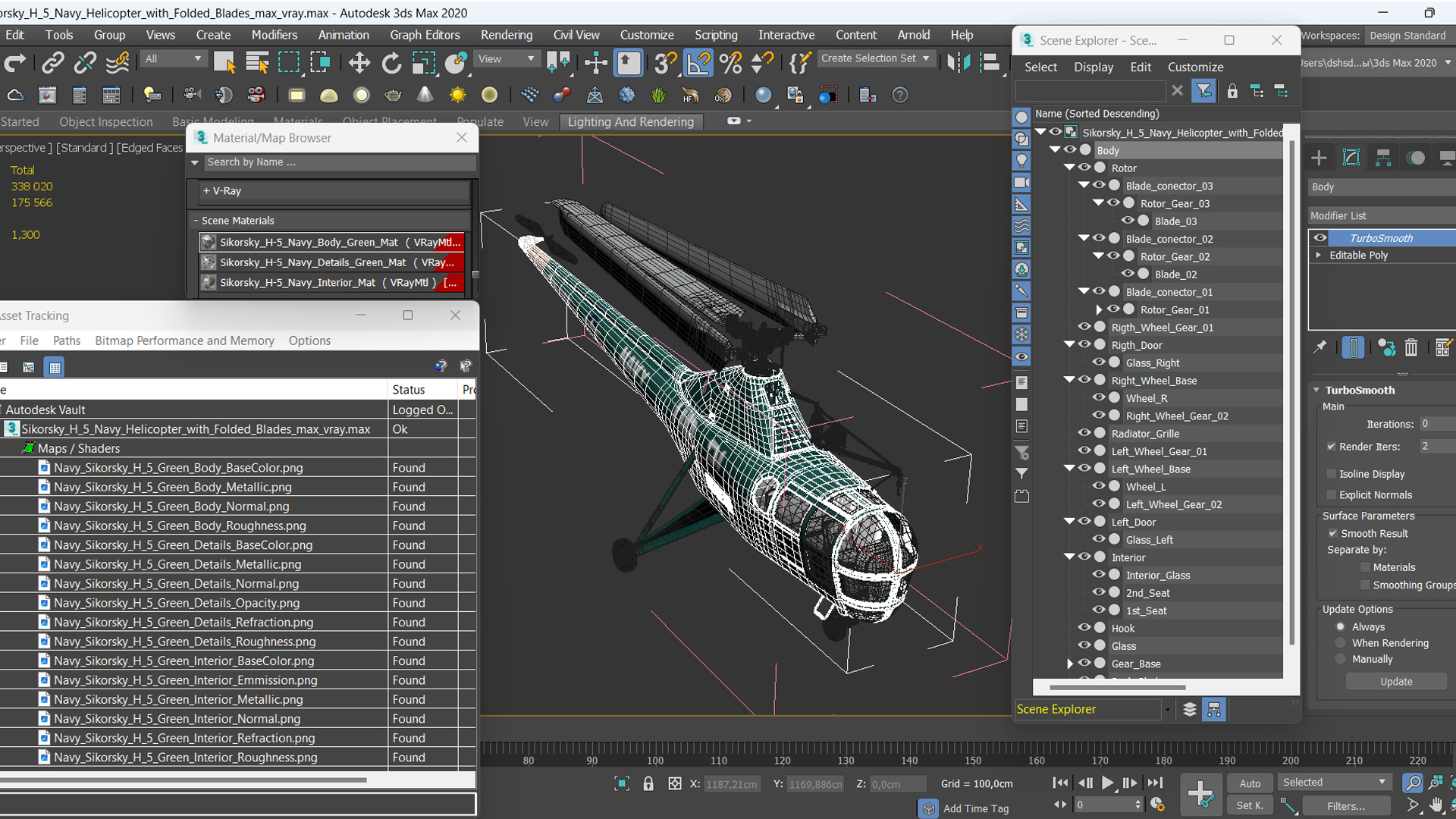Open Bitmap Performance and Memory menu
1456x819 pixels.
(184, 340)
